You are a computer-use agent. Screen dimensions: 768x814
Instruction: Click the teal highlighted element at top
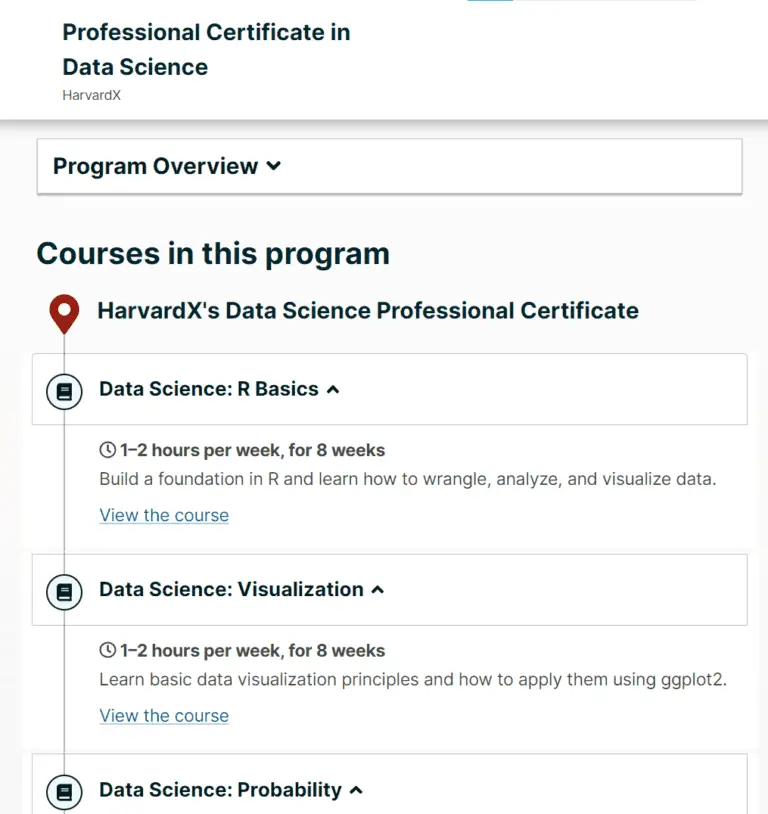[x=489, y=4]
